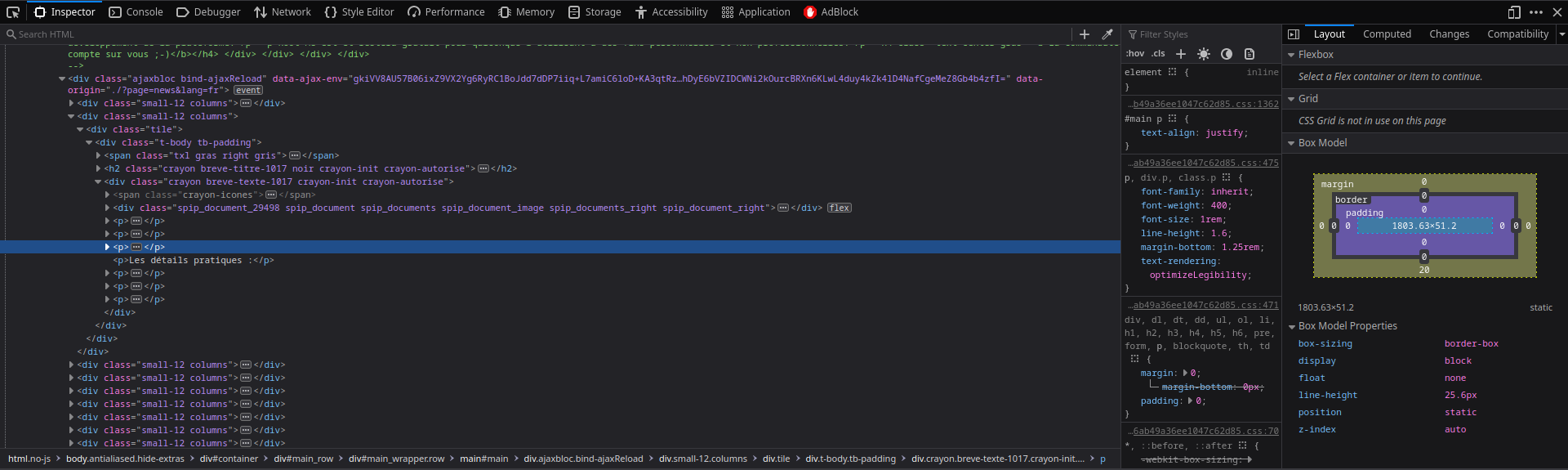The image size is (1568, 470).
Task: Toggle responsive design mode icon
Action: (x=1514, y=12)
